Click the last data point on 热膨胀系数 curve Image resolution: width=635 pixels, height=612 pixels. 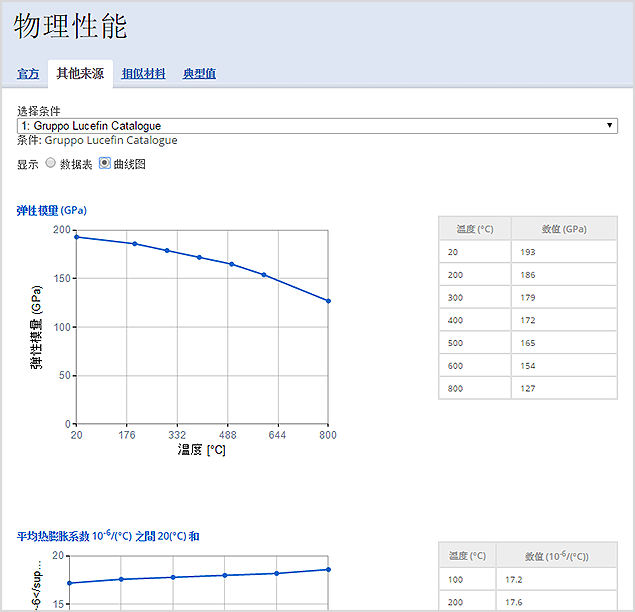point(328,569)
